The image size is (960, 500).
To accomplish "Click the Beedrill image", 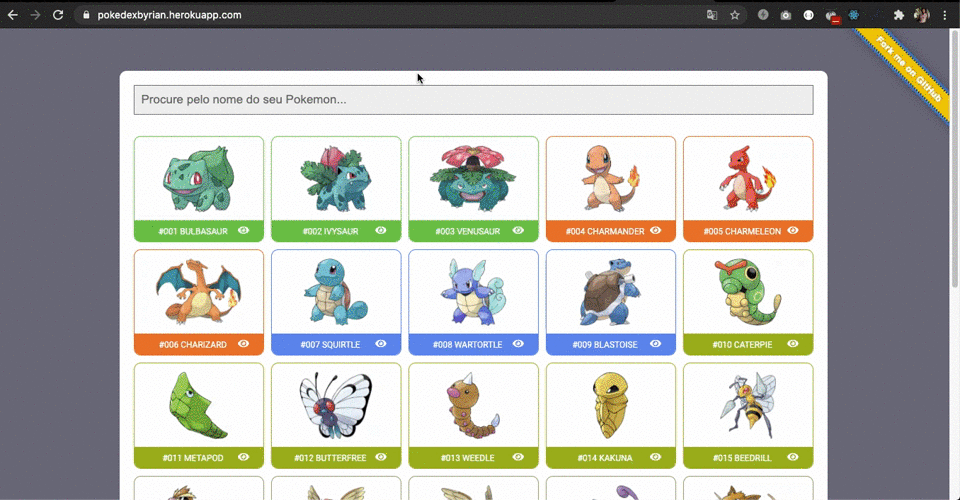I will [748, 405].
